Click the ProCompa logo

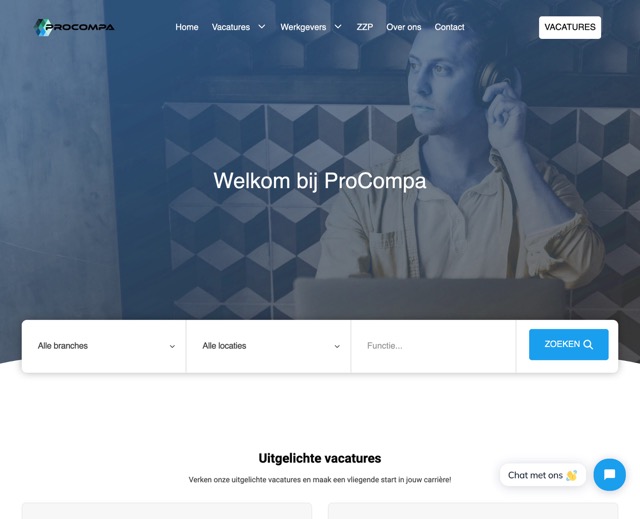tap(74, 27)
